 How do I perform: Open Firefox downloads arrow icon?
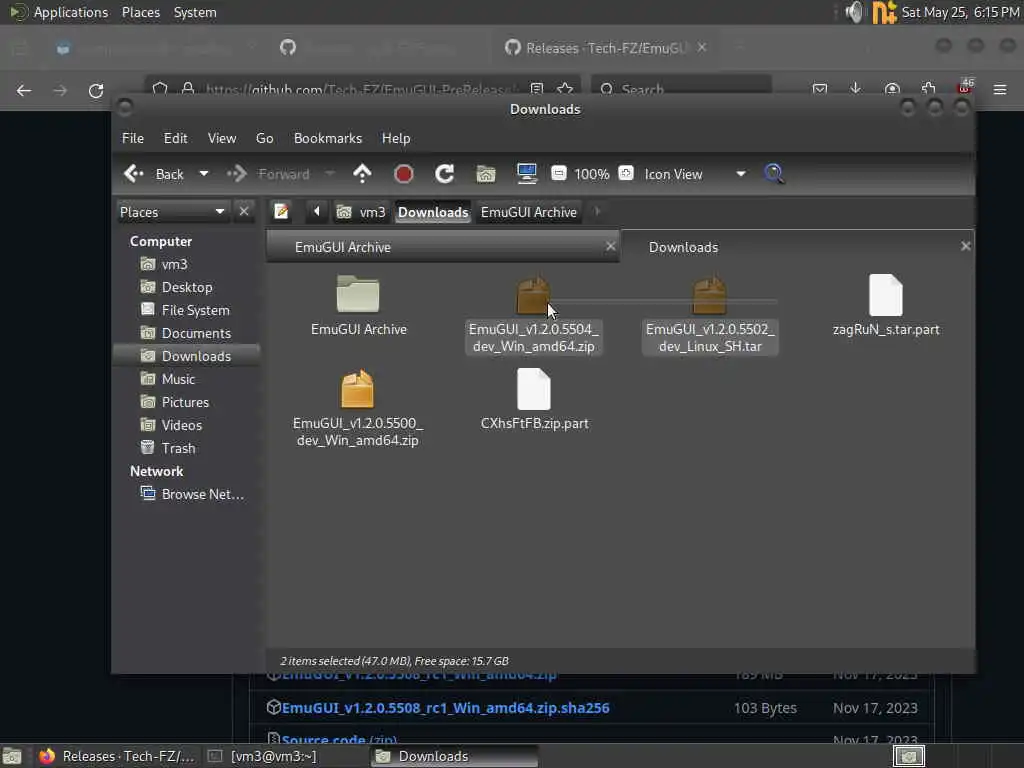point(856,88)
